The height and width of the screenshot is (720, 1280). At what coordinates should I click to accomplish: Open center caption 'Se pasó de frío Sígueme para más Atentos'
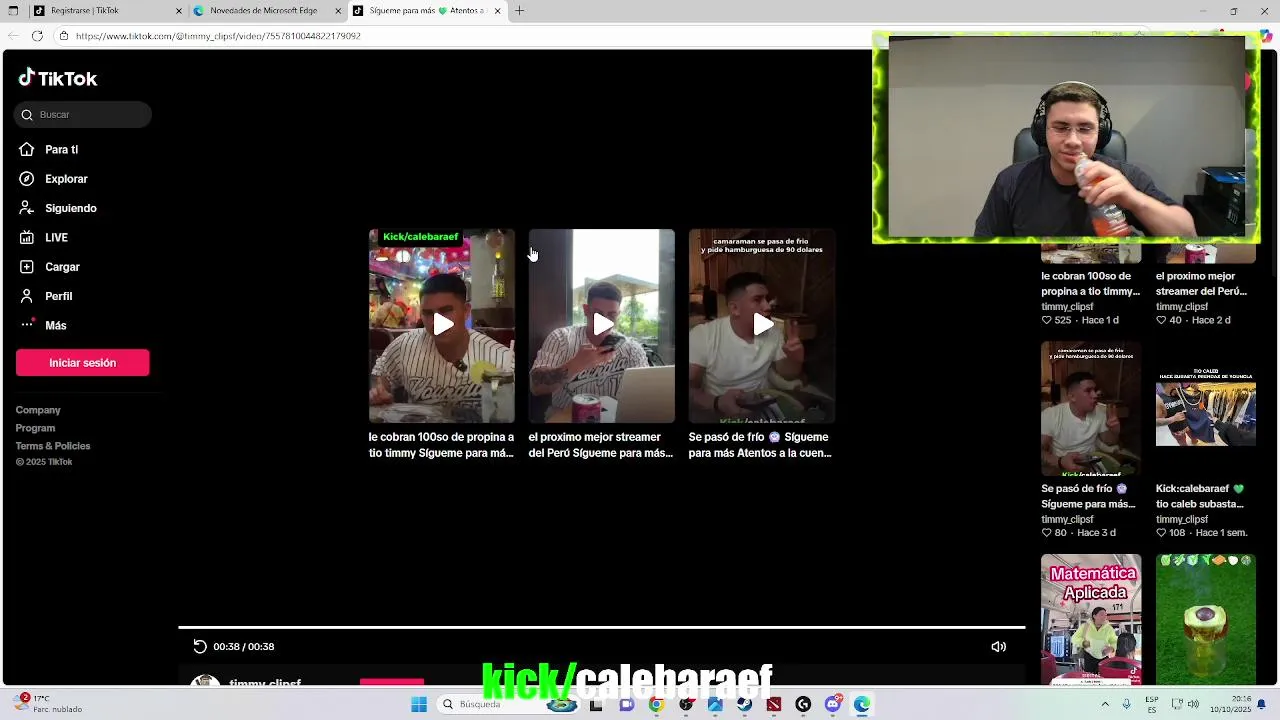click(x=761, y=445)
